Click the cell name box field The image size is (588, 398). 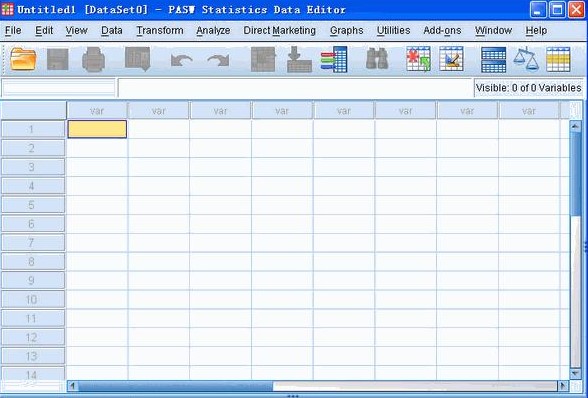[58, 88]
